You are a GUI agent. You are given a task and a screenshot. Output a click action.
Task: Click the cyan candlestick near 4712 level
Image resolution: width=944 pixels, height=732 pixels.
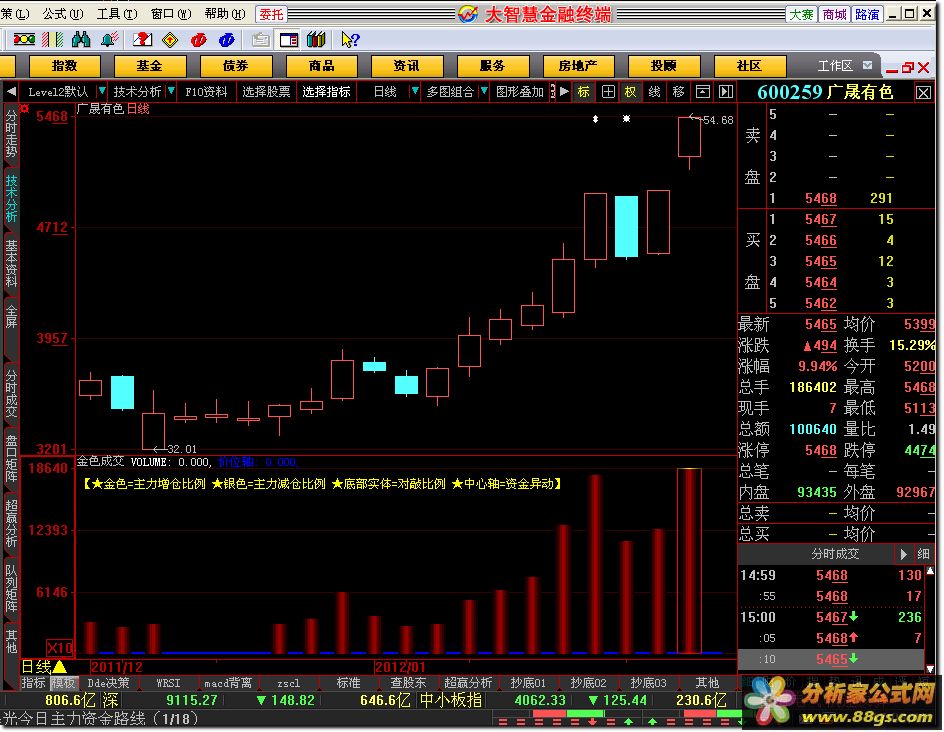pyautogui.click(x=626, y=226)
